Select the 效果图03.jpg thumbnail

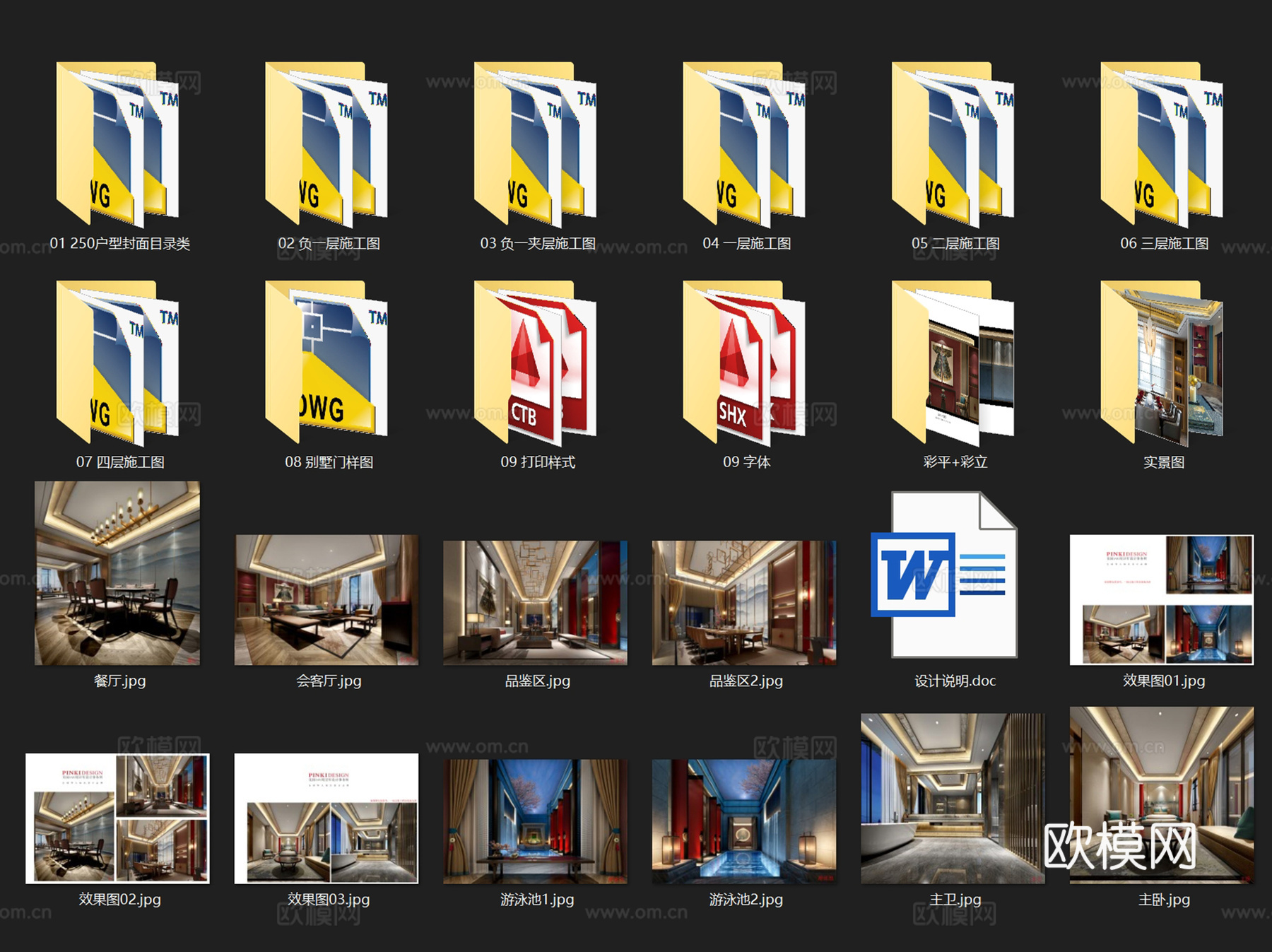326,818
